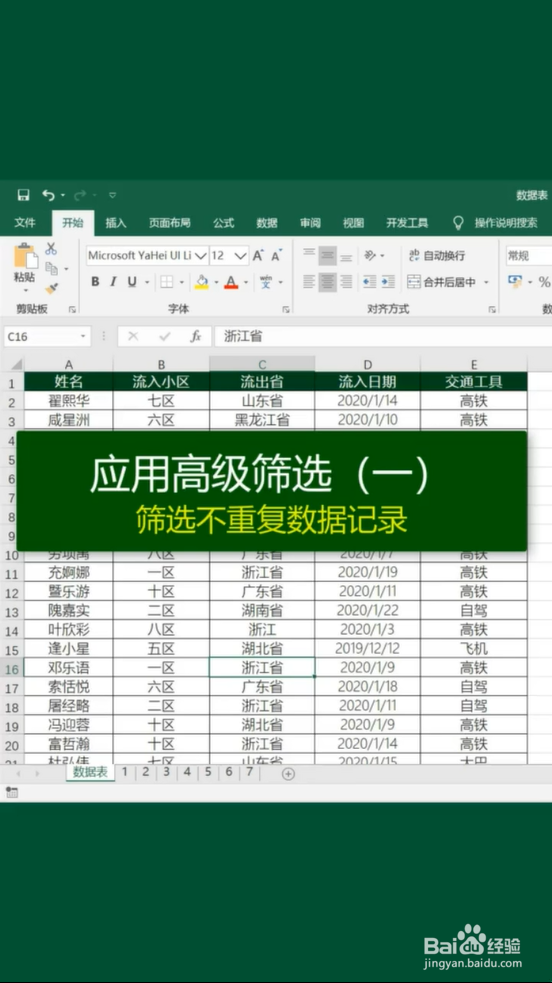Apply the borders icon
Image resolution: width=552 pixels, height=983 pixels.
tap(167, 282)
